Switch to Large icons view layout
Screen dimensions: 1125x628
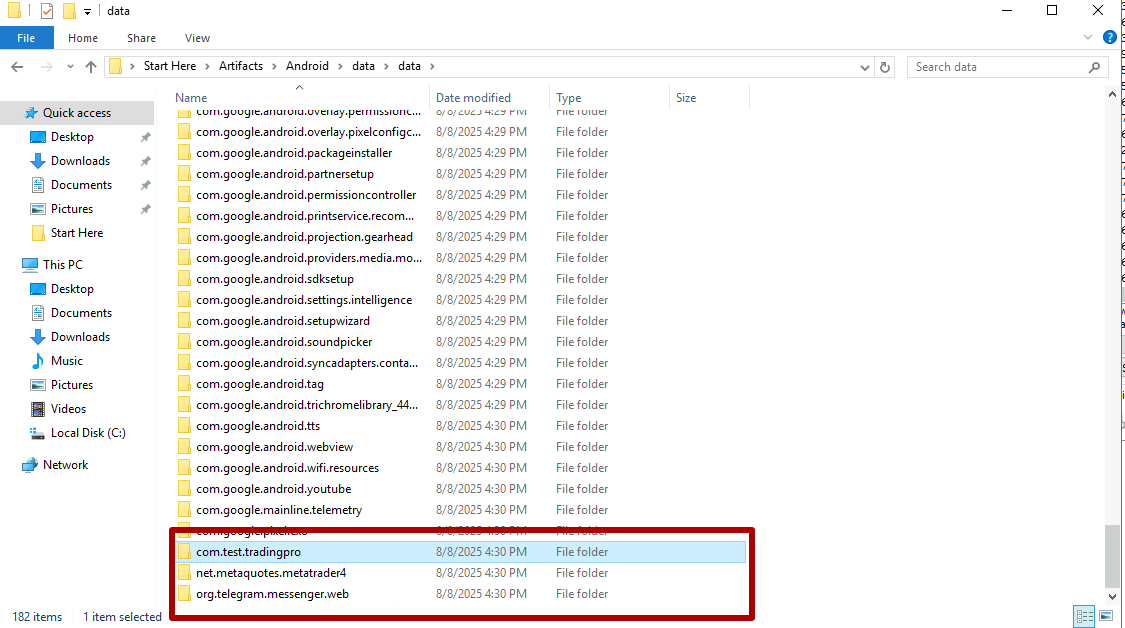tap(1106, 617)
